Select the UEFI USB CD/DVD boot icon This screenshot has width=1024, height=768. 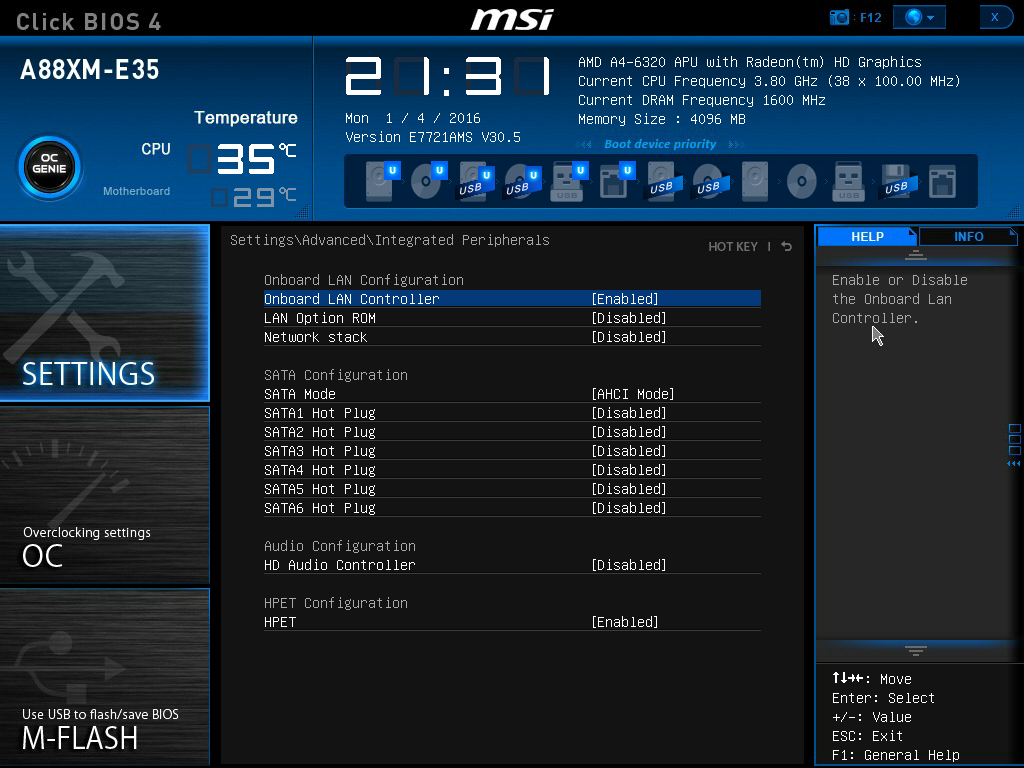click(523, 181)
